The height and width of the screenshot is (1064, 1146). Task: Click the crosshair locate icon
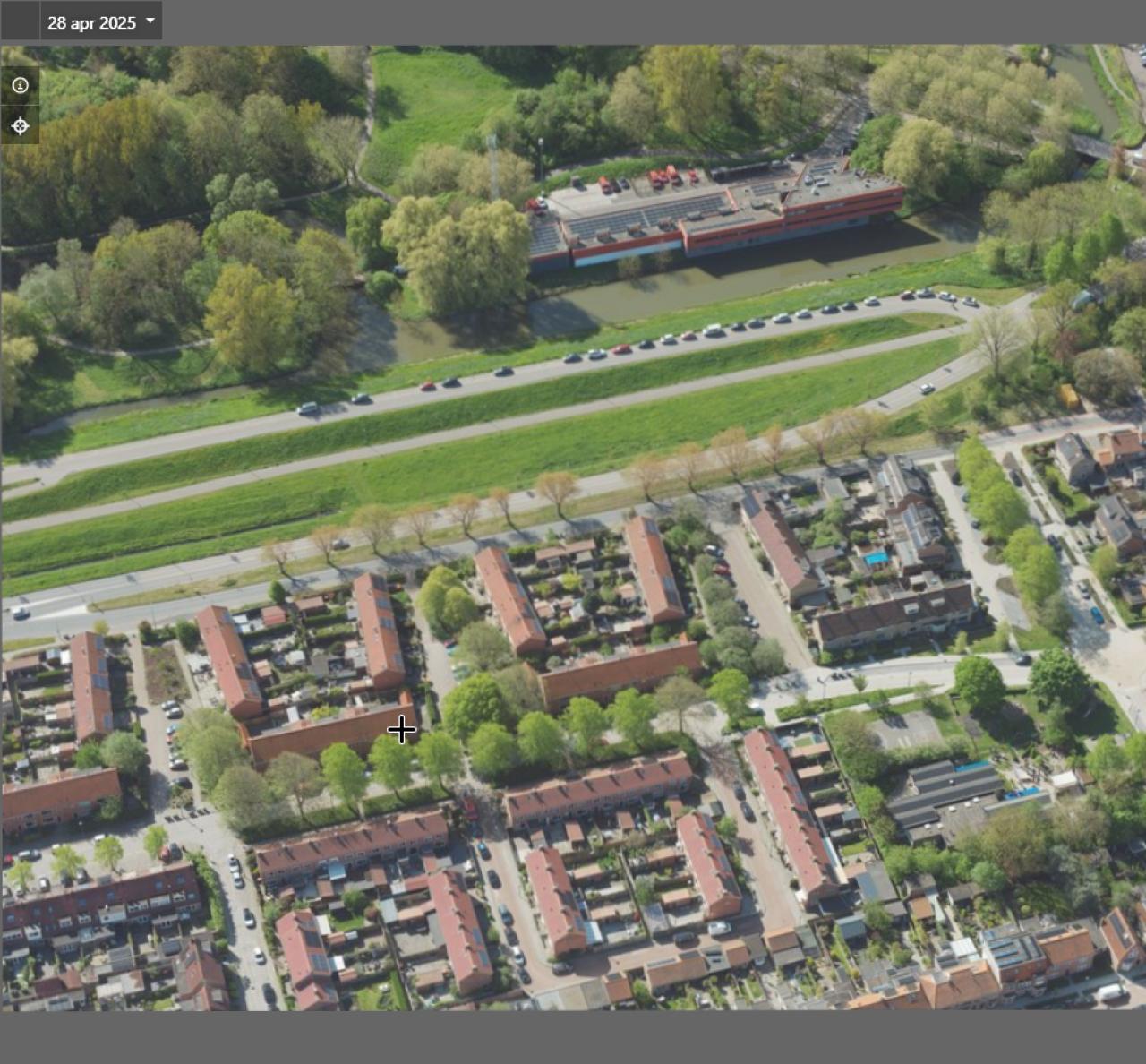pyautogui.click(x=21, y=126)
